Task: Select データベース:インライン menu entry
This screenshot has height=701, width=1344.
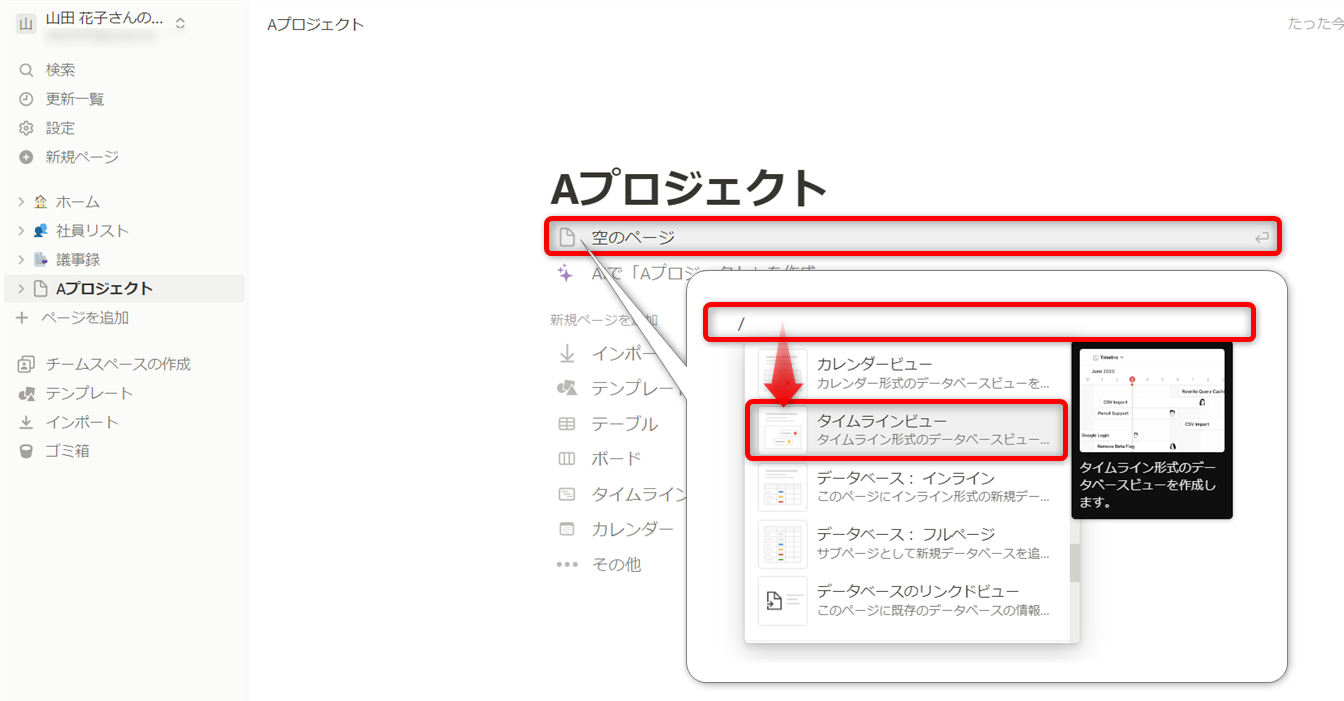Action: [x=907, y=487]
